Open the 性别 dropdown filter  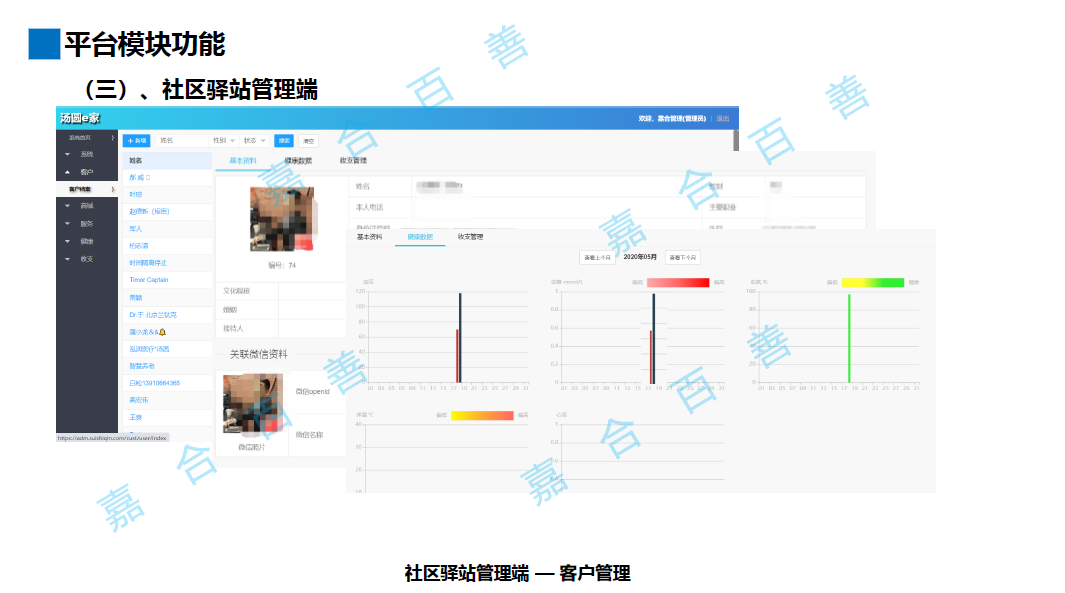point(224,141)
